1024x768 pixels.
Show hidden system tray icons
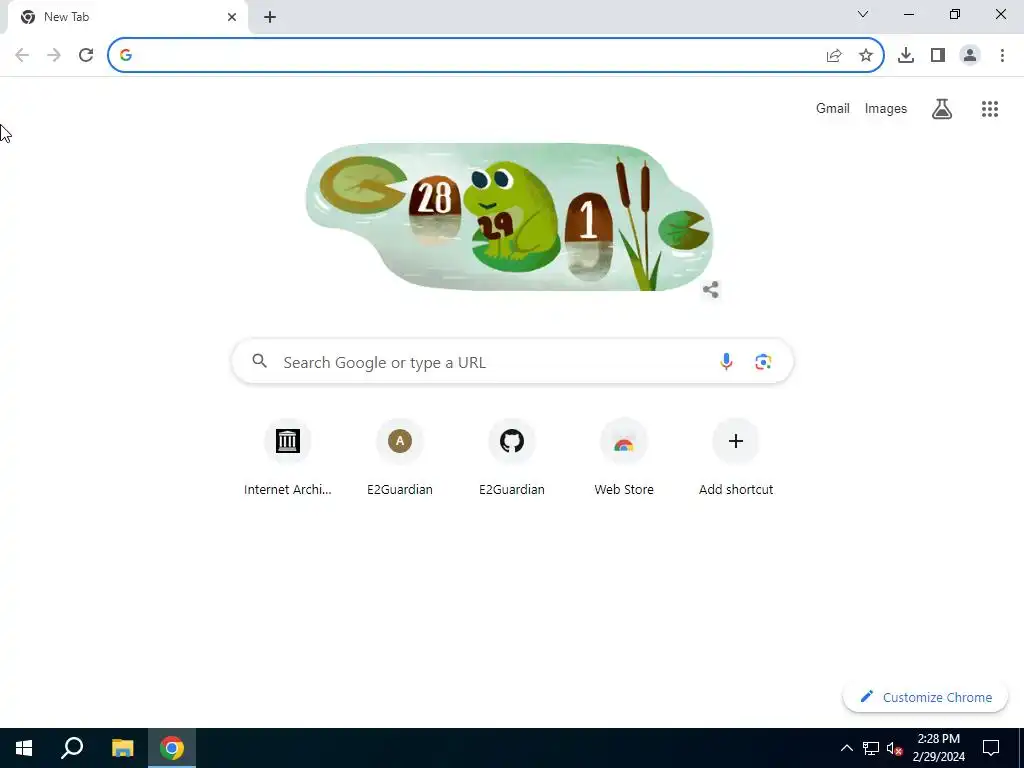[846, 748]
